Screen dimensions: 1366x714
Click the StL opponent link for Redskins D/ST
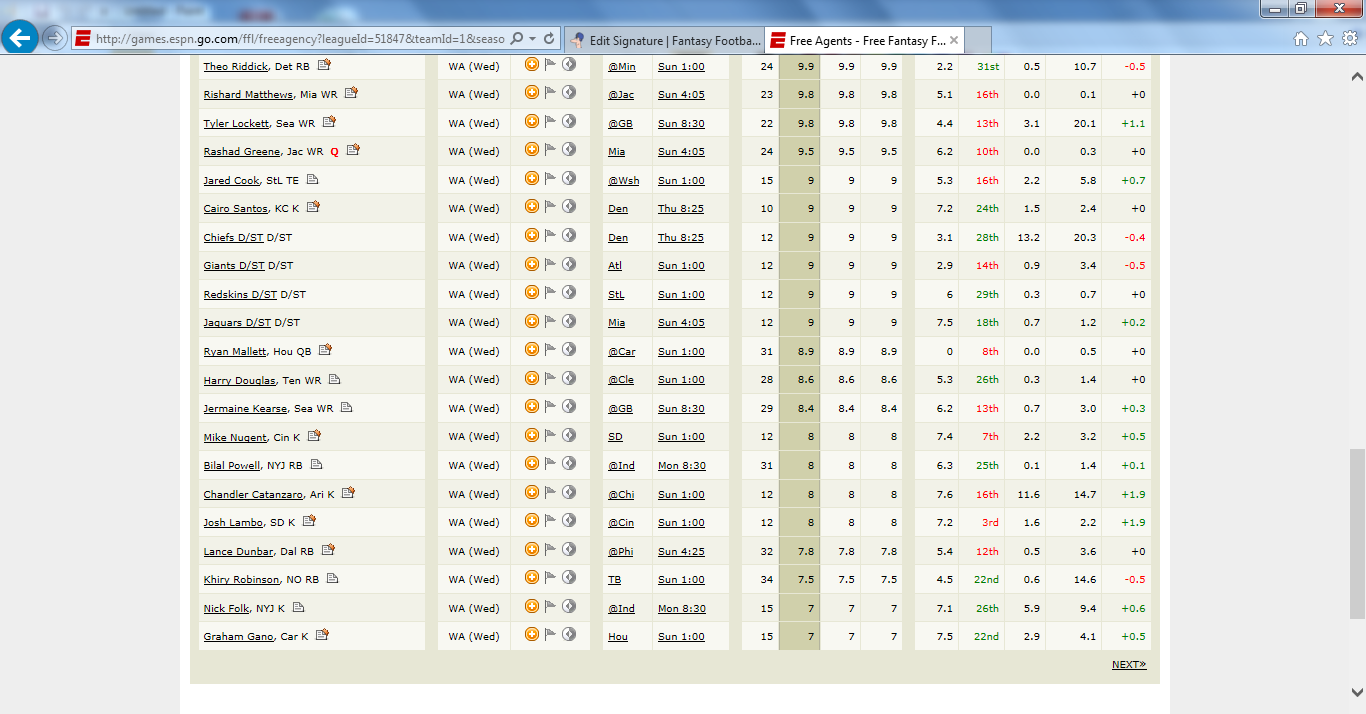pos(616,294)
